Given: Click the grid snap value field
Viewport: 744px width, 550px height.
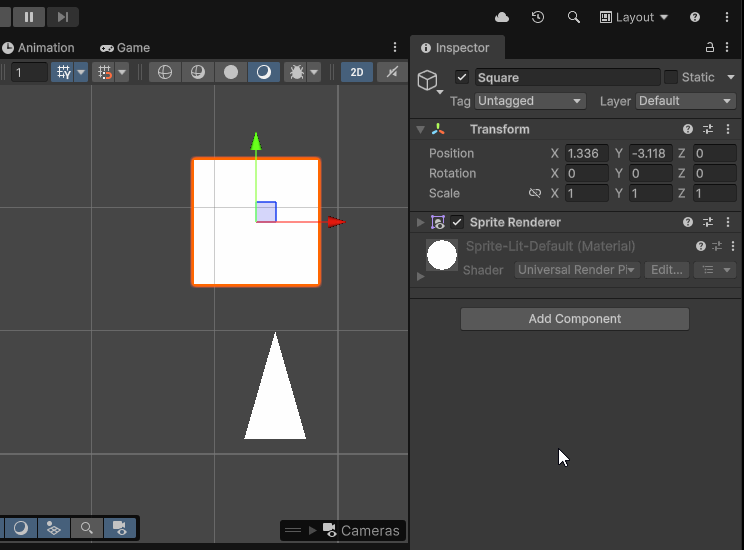Looking at the screenshot, I should pos(29,73).
